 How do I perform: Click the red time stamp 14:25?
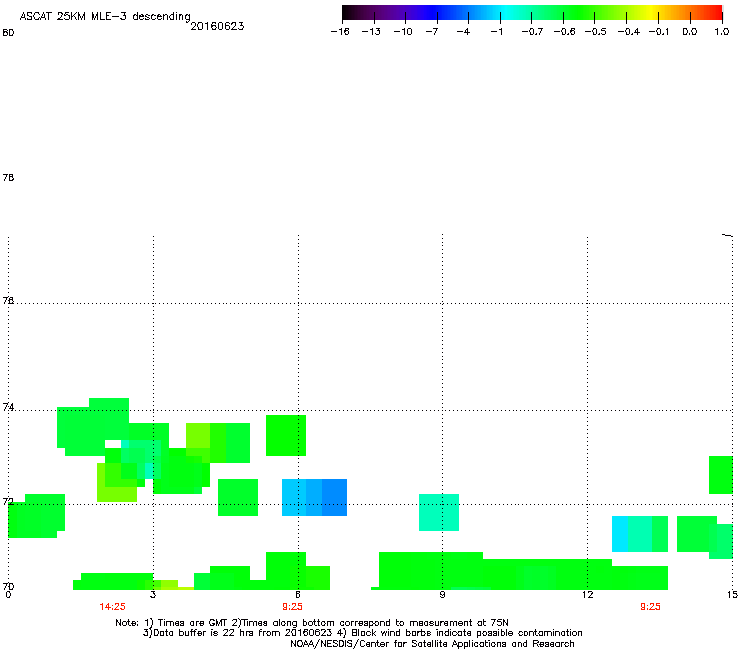[112, 607]
